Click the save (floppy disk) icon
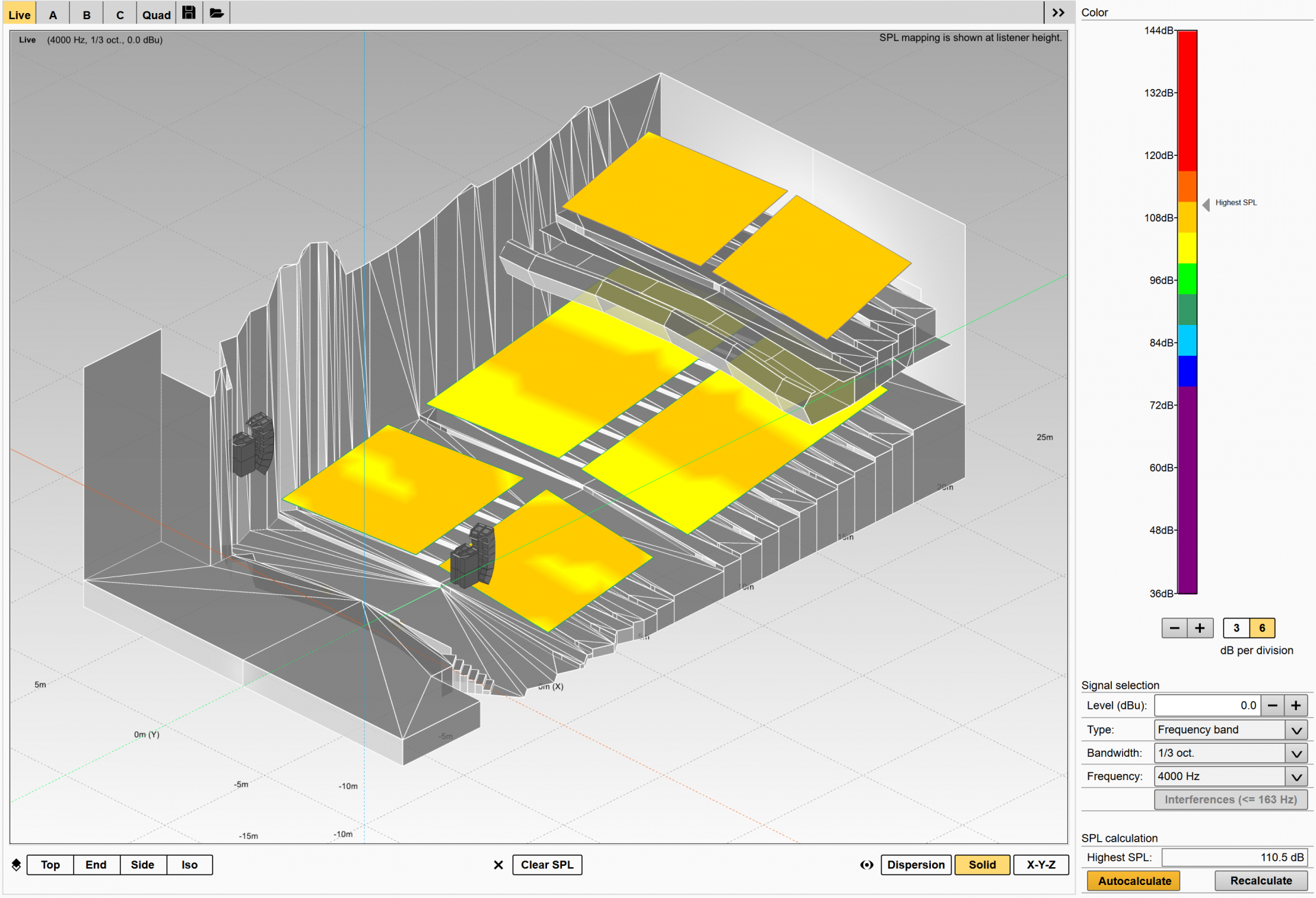This screenshot has width=1316, height=898. click(x=189, y=13)
